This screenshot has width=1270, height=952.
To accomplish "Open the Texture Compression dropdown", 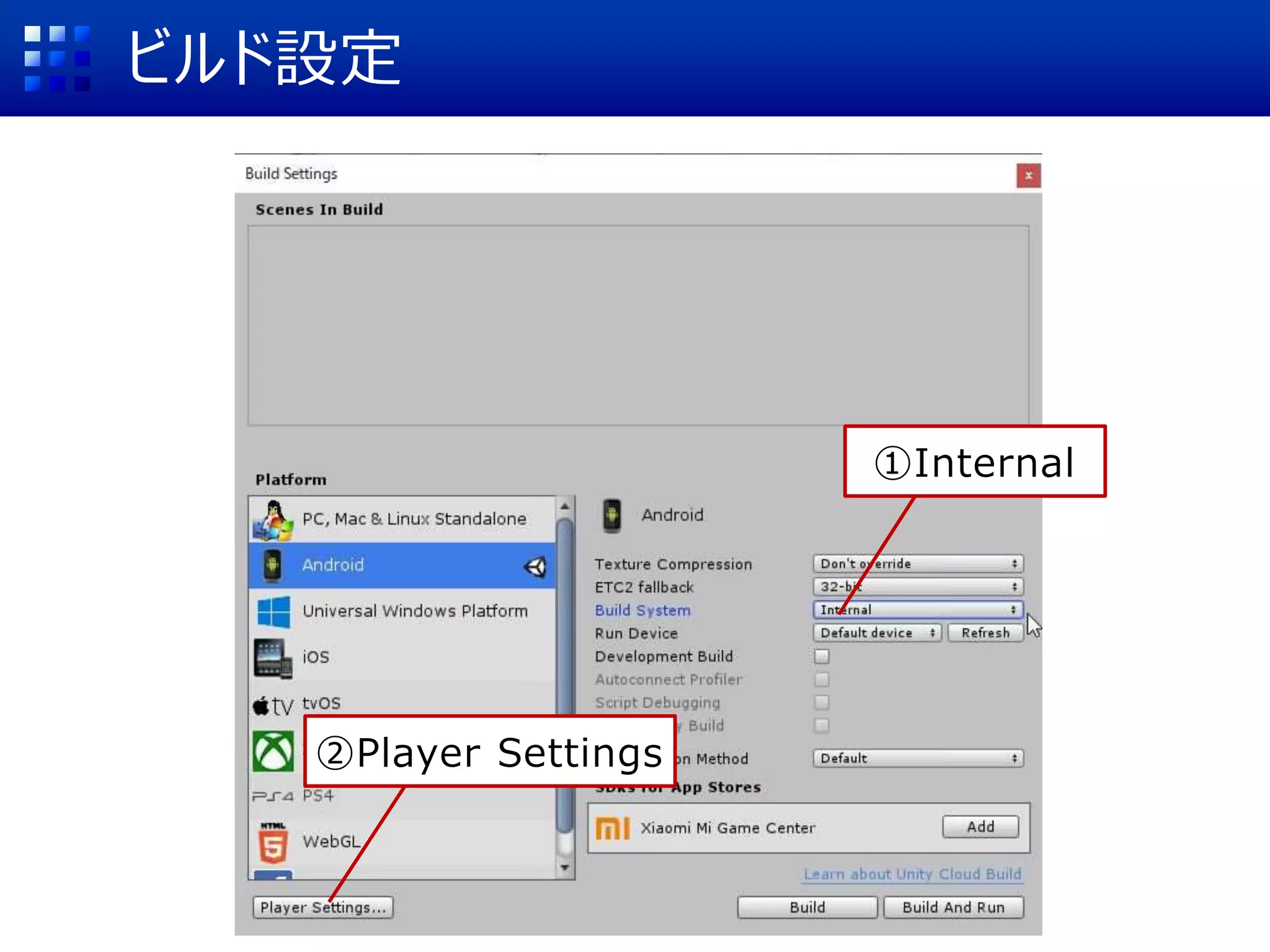I will pos(918,563).
